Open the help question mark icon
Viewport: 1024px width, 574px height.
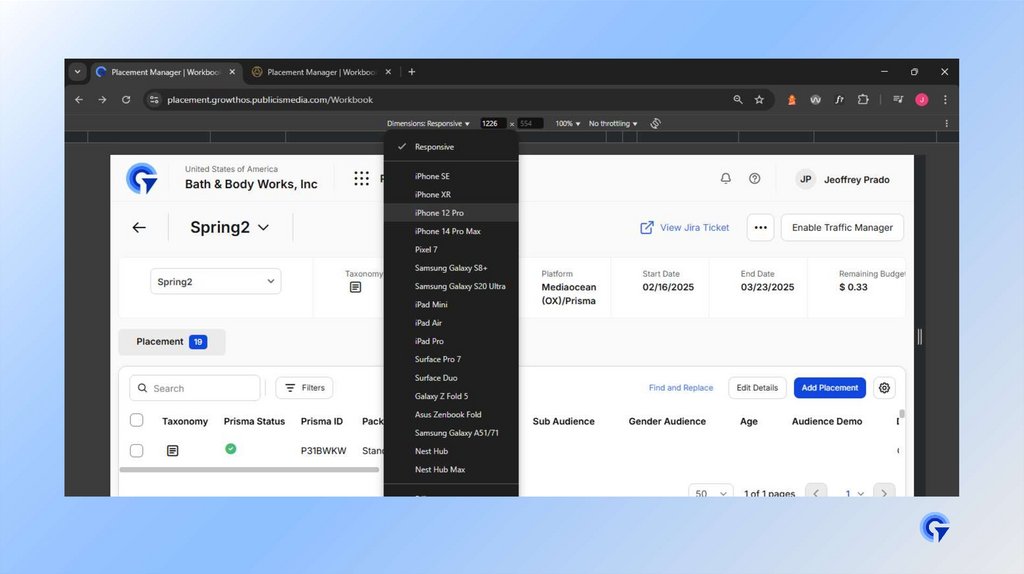(754, 178)
